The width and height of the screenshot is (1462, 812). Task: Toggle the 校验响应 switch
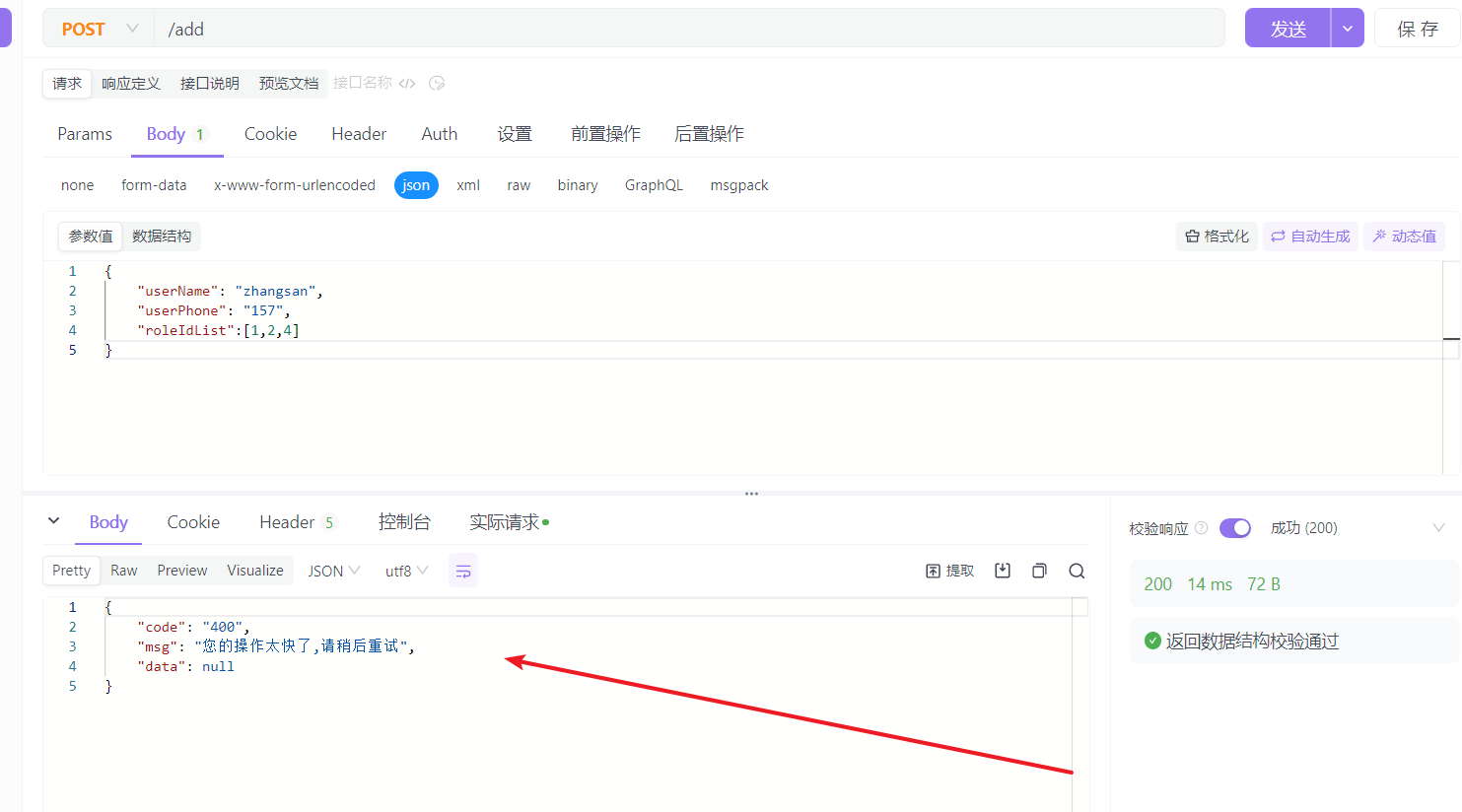[x=1235, y=528]
